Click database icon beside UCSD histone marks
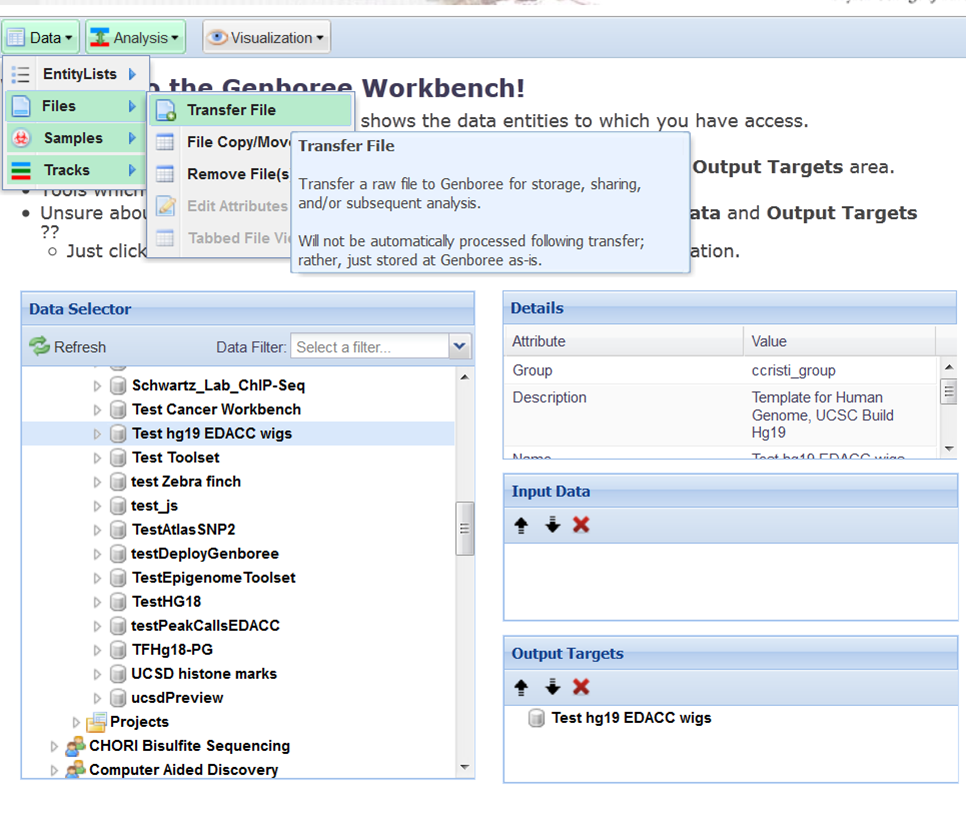The image size is (966, 826). click(118, 674)
